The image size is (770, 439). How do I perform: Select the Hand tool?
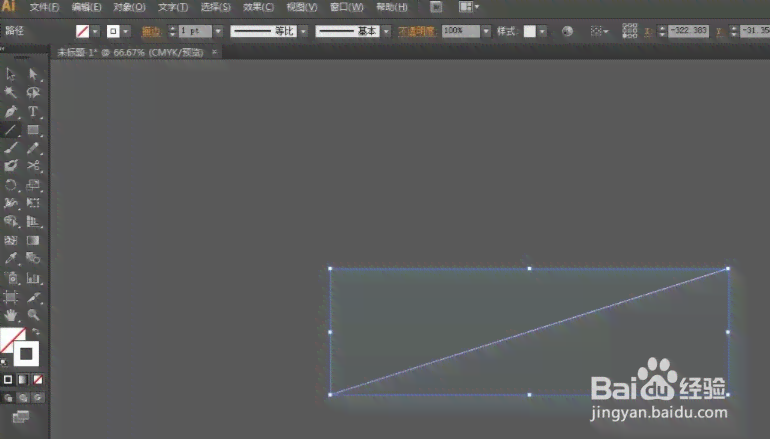(x=10, y=315)
